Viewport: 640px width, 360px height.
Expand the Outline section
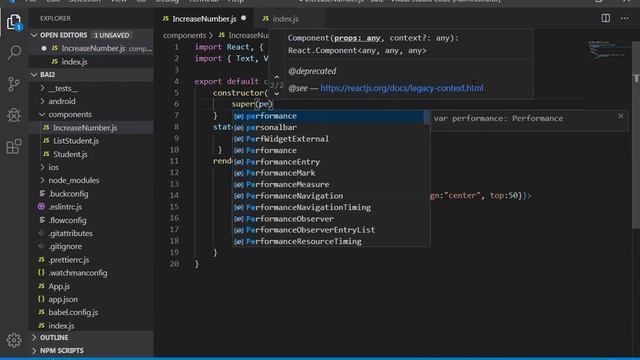[34, 338]
